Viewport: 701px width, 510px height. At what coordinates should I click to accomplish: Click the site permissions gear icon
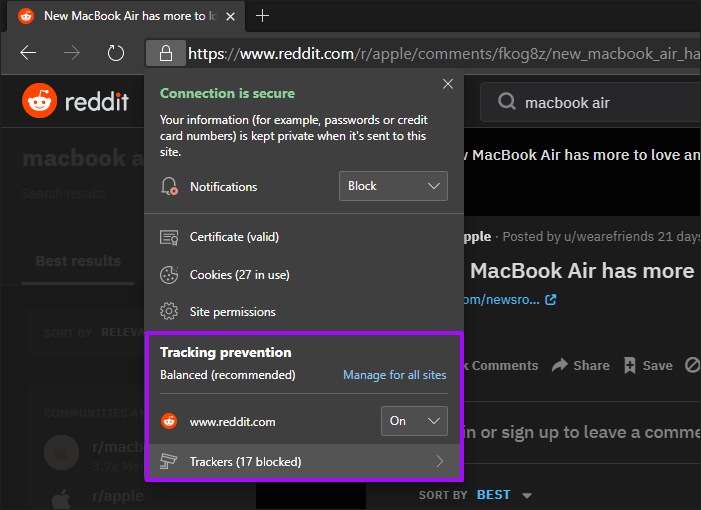(169, 311)
